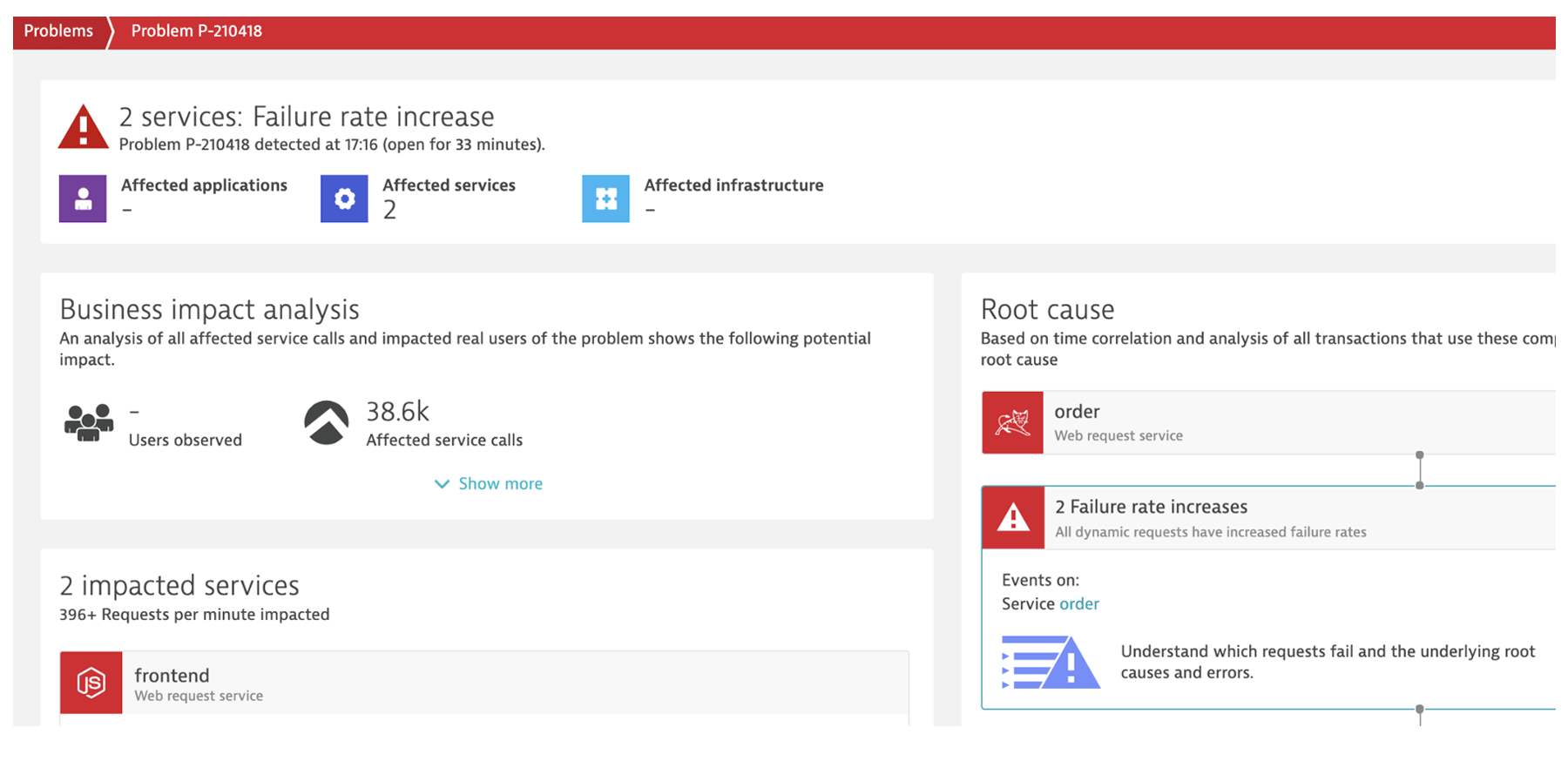Click the Show more chevron arrow
Screen dimensions: 1568x761
coord(442,484)
